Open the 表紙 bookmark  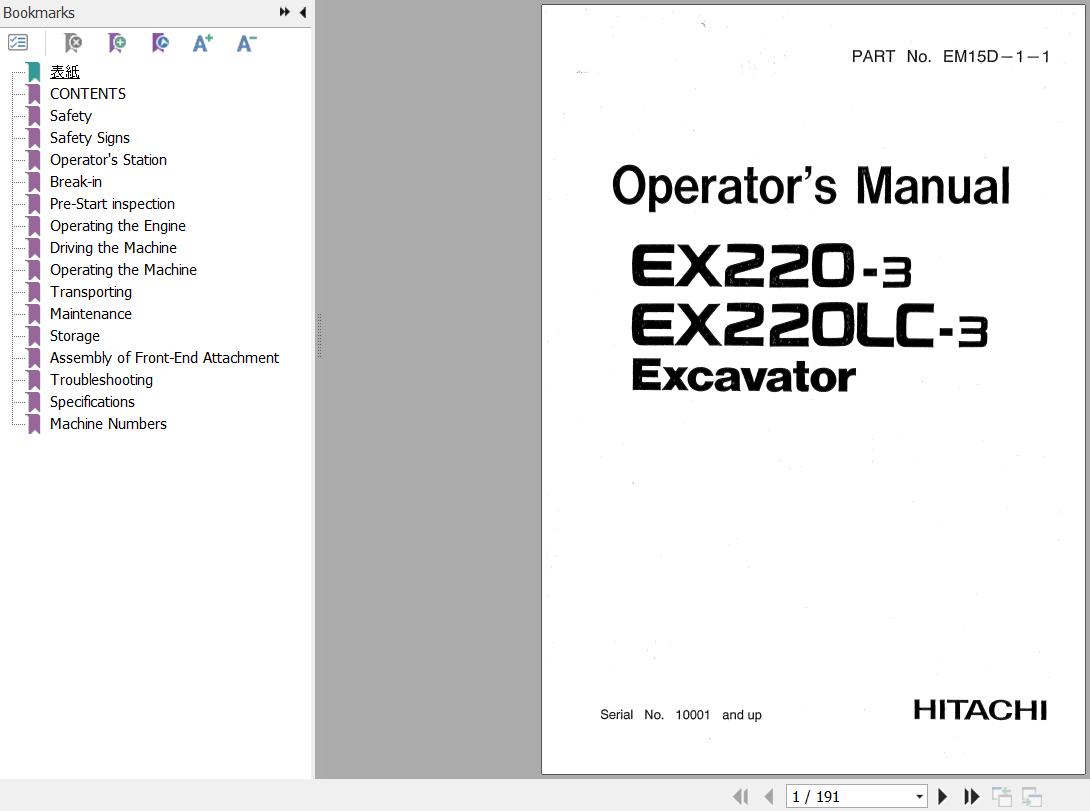tap(65, 72)
